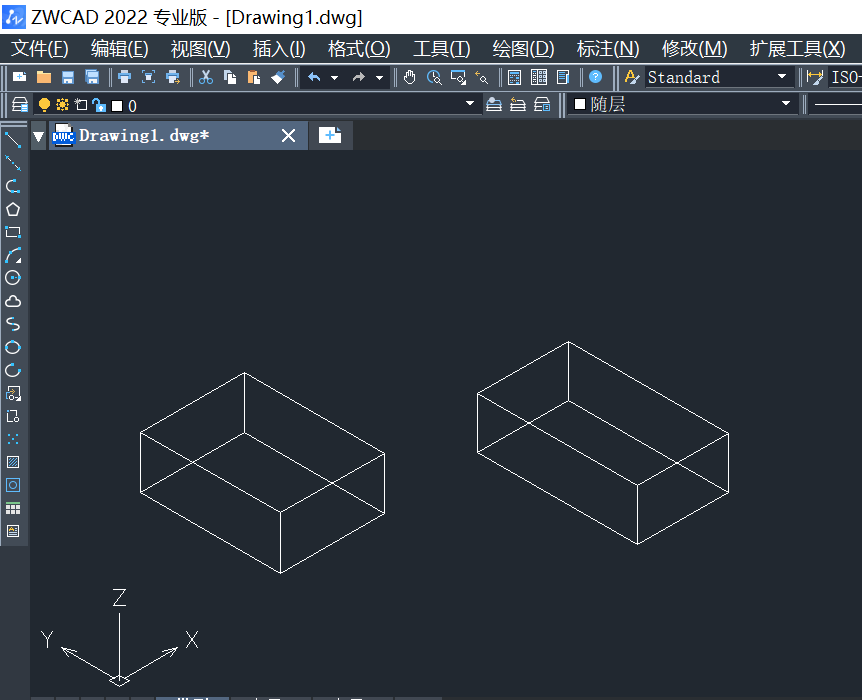Image resolution: width=862 pixels, height=700 pixels.
Task: Open the Layer Properties Manager
Action: point(20,104)
